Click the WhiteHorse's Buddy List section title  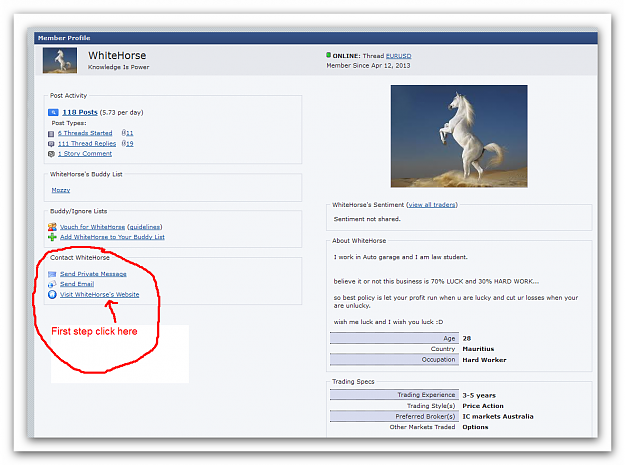(86, 174)
